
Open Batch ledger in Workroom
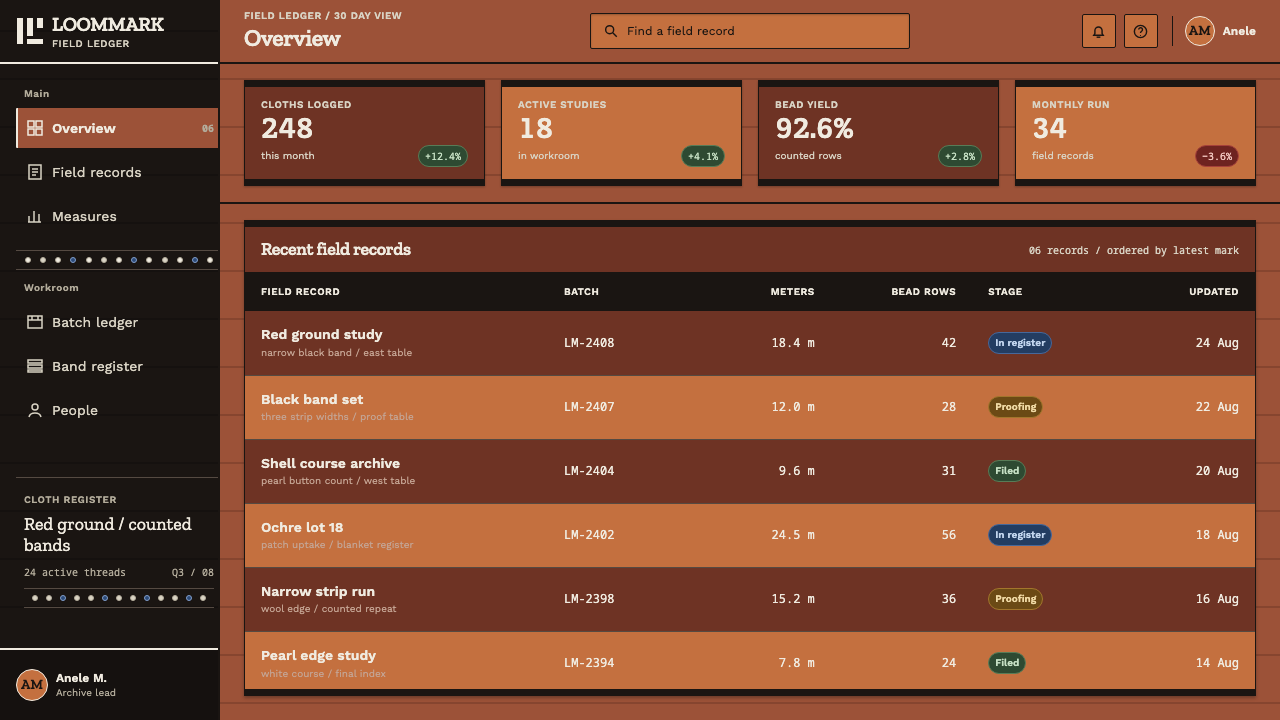118,322
